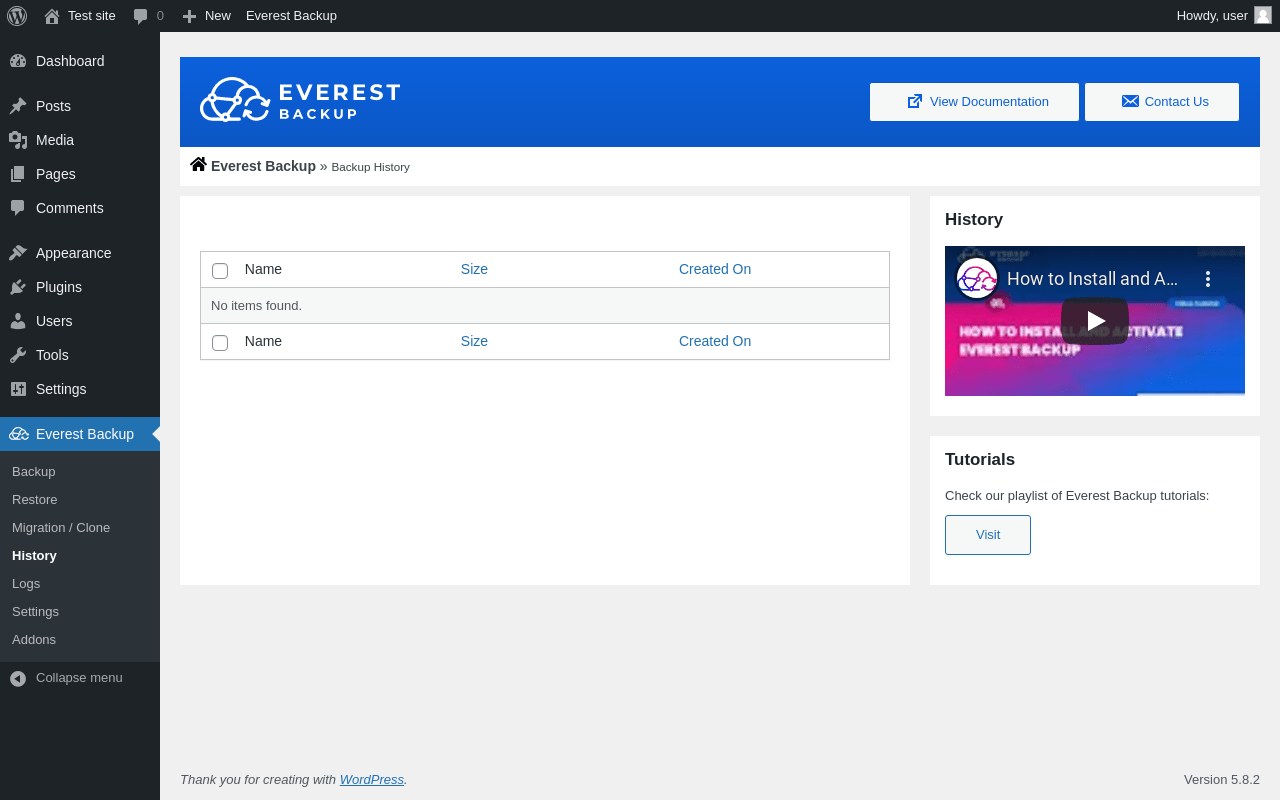Sort by Created On in footer row

(715, 341)
